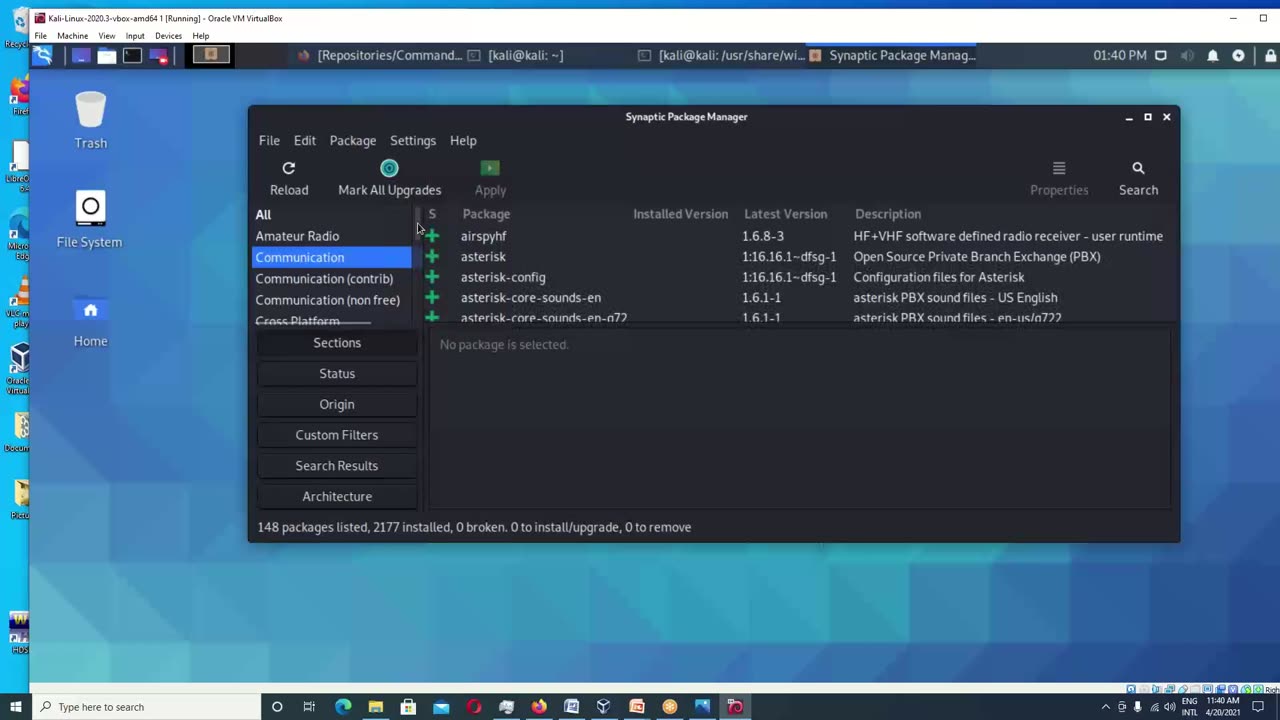The height and width of the screenshot is (720, 1280).
Task: Open Task View on Windows taskbar
Action: [309, 707]
